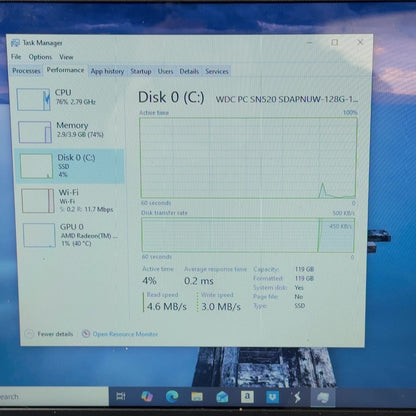Viewport: 416px width, 416px height.
Task: Open the Dropbox icon on the taskbar
Action: click(x=272, y=397)
